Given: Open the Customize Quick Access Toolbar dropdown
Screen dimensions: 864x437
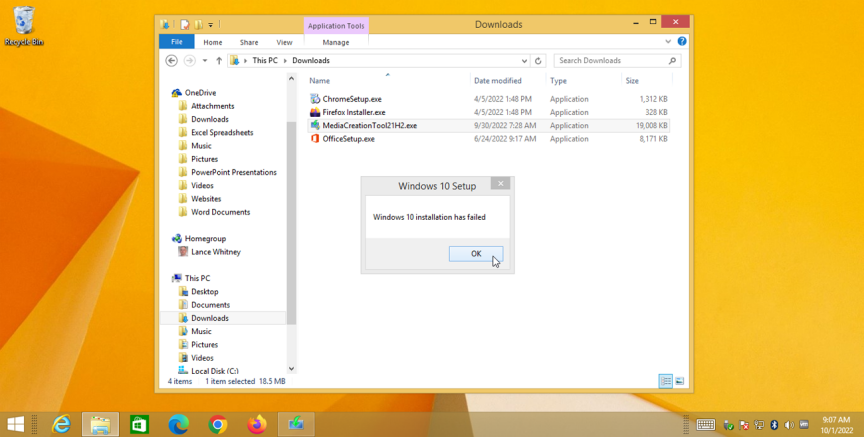Looking at the screenshot, I should coord(210,25).
